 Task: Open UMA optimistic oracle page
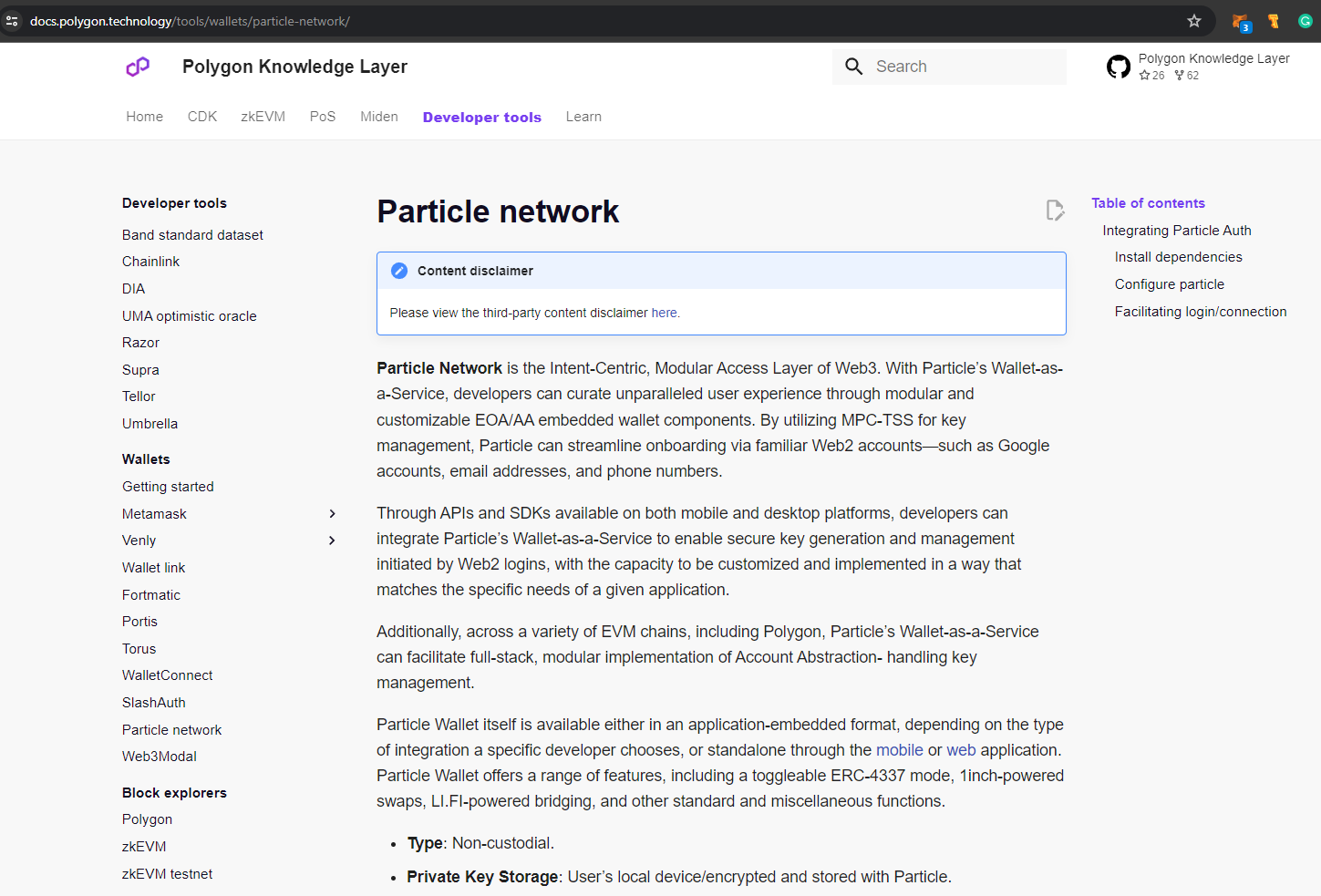point(190,316)
